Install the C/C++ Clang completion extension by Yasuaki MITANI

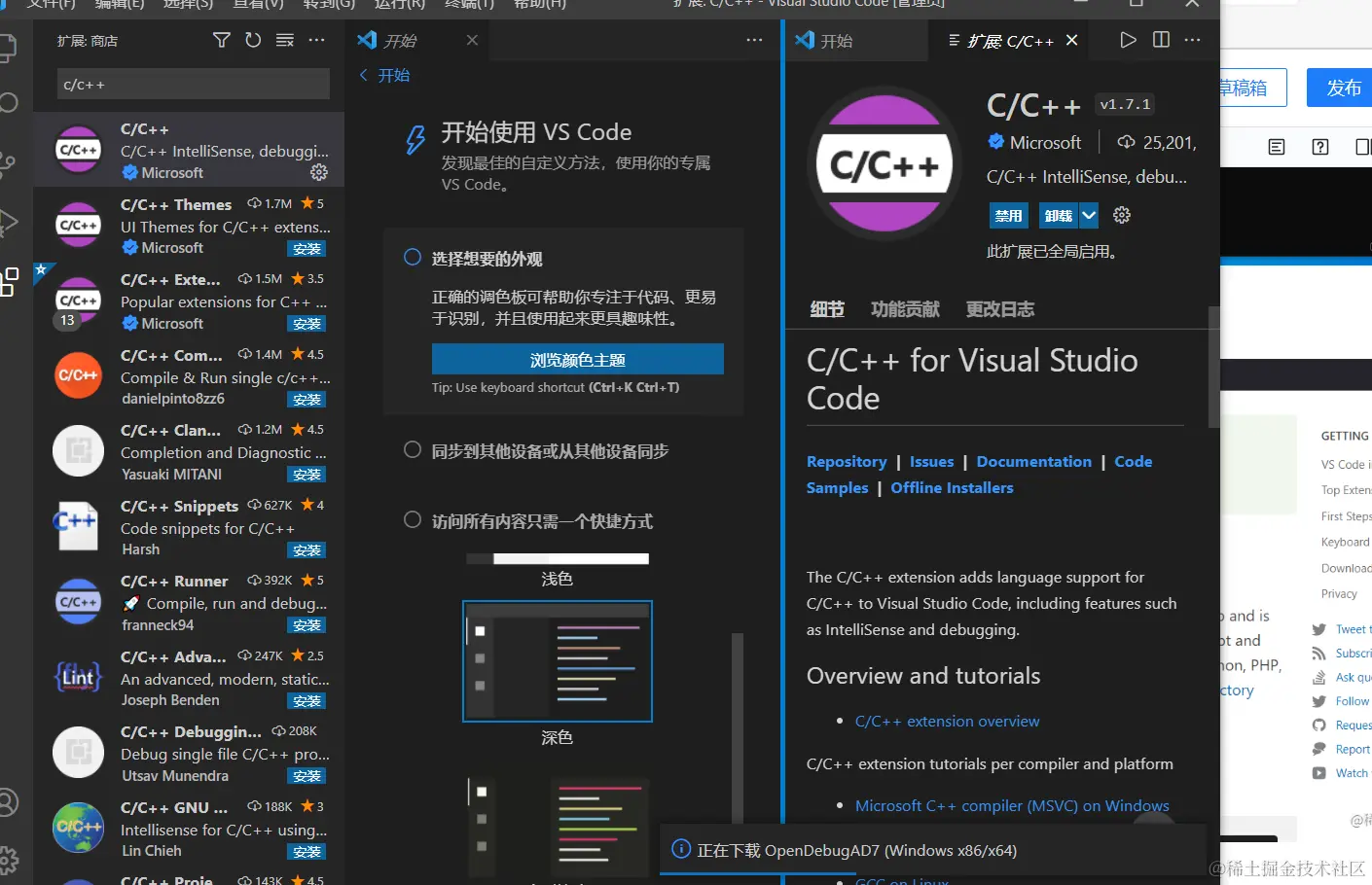pyautogui.click(x=307, y=475)
